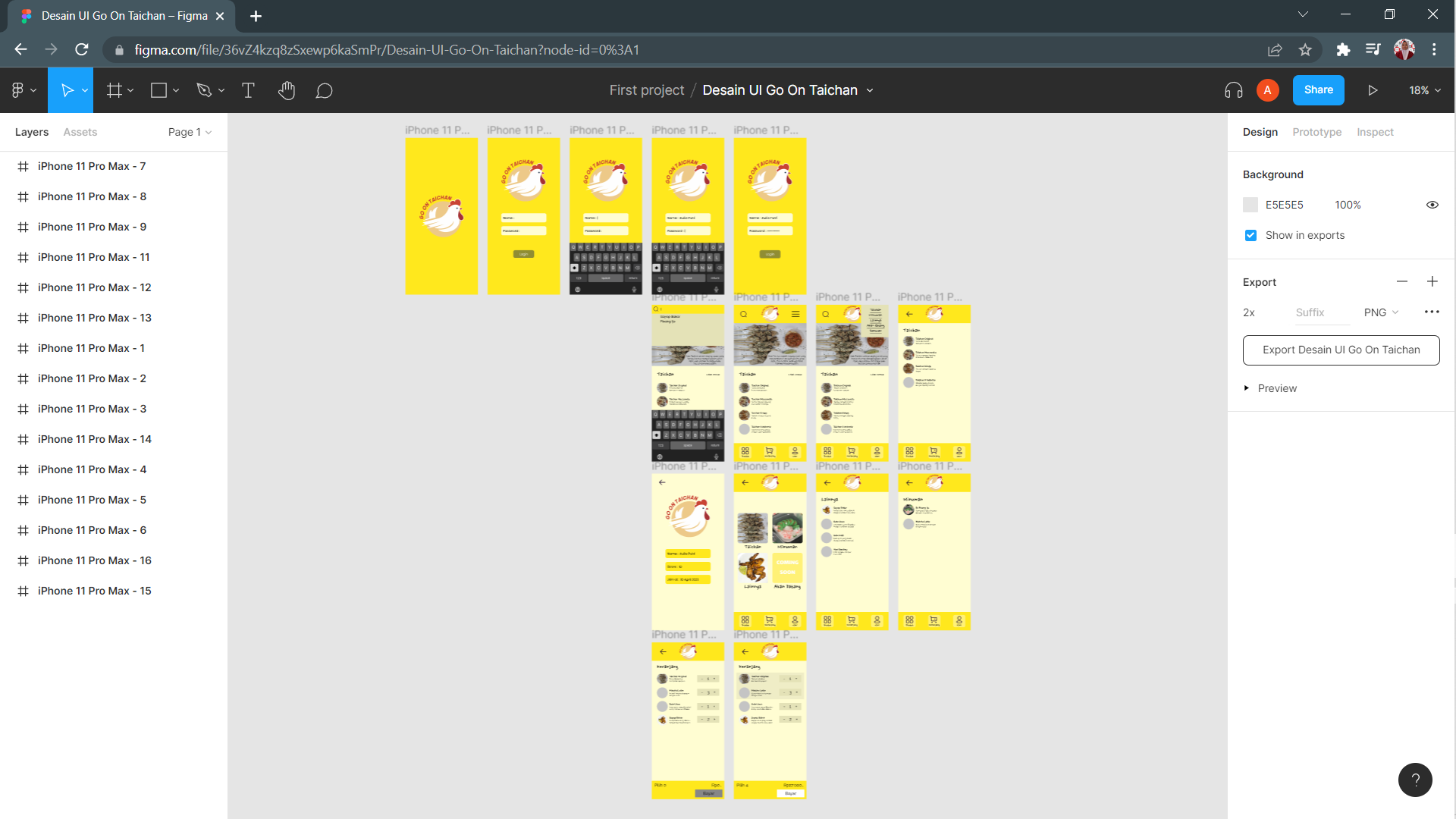Hide background fill using eye toggle
The width and height of the screenshot is (1456, 819).
coord(1432,204)
